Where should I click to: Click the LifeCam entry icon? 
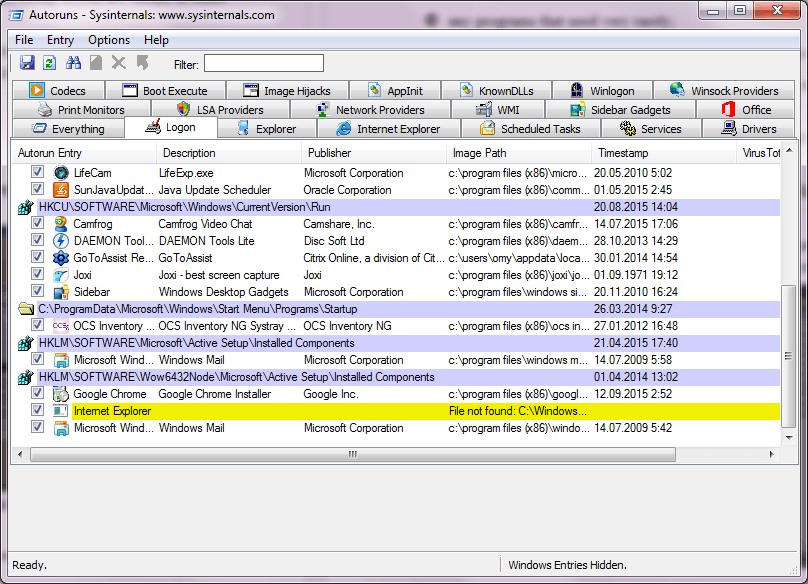click(x=61, y=173)
